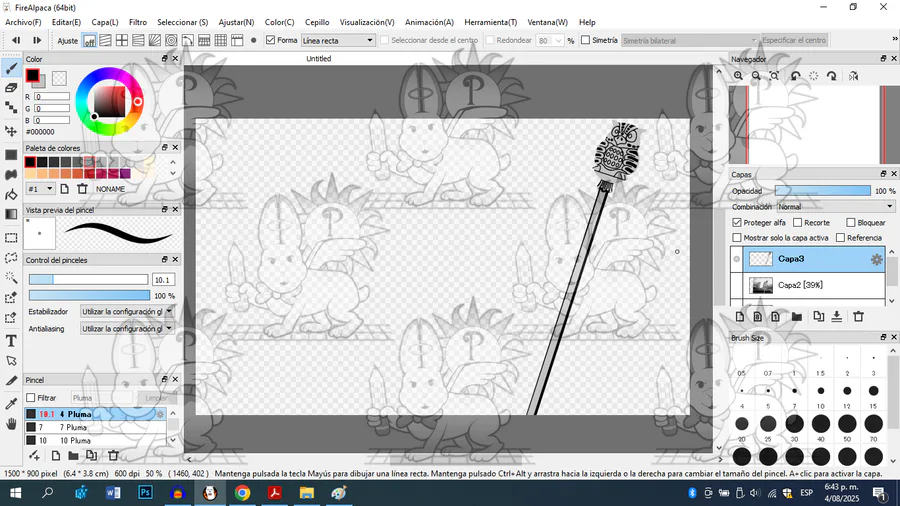
Task: Duplicate layer icon in Capas panel
Action: point(818,317)
